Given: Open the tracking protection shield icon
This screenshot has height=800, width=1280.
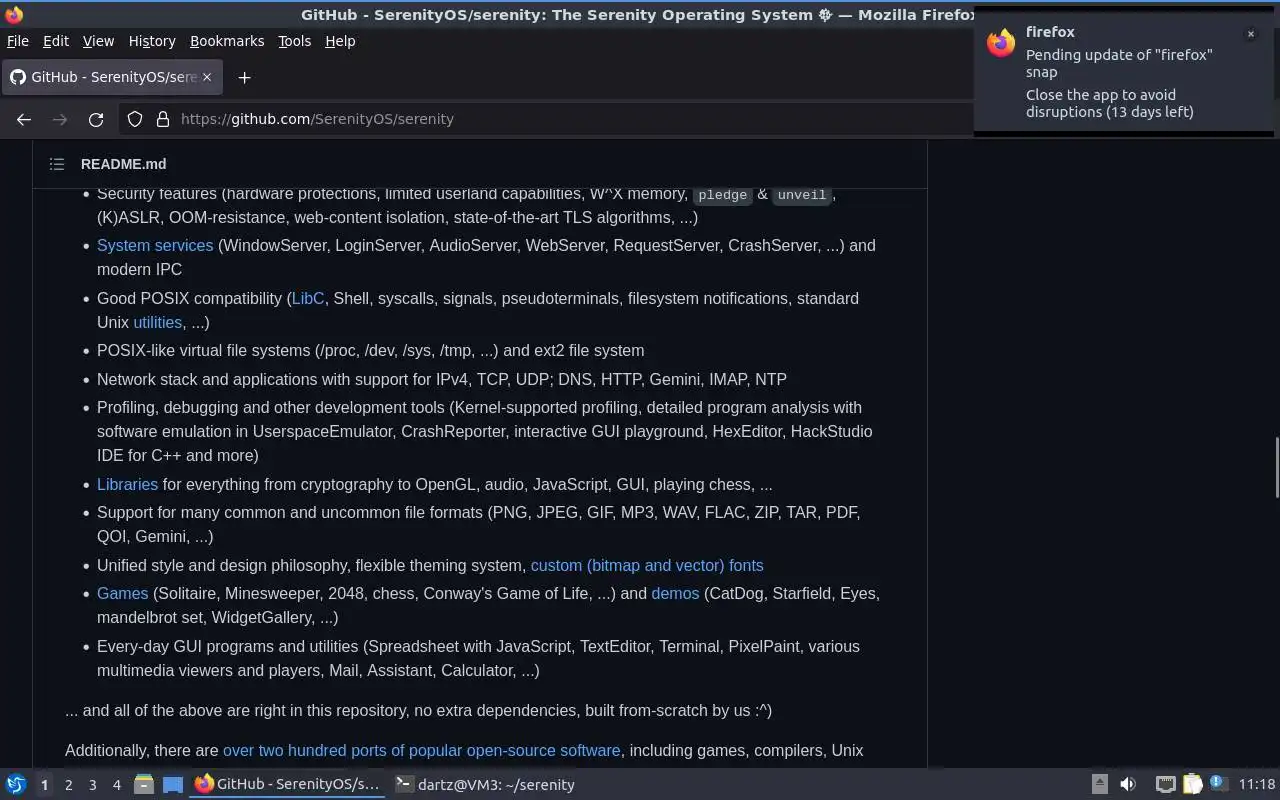Looking at the screenshot, I should [x=135, y=119].
